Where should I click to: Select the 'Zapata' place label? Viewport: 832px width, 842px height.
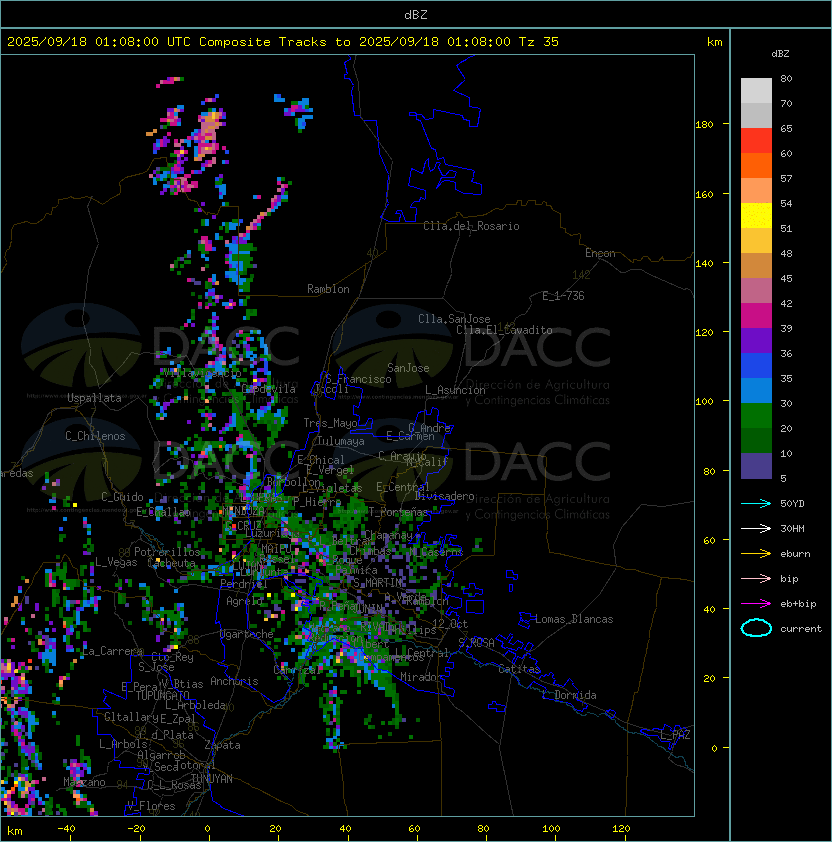coord(222,745)
